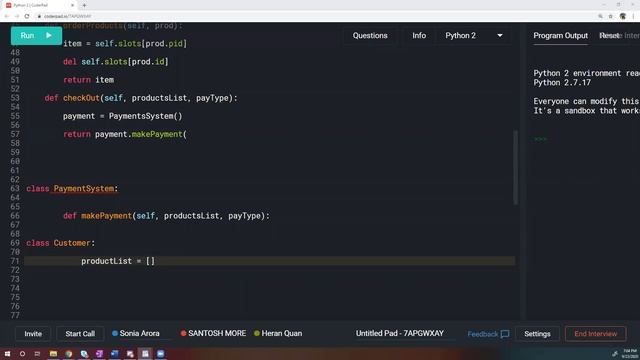
Task: Click the return payment.makePayment( line
Action: [125, 134]
